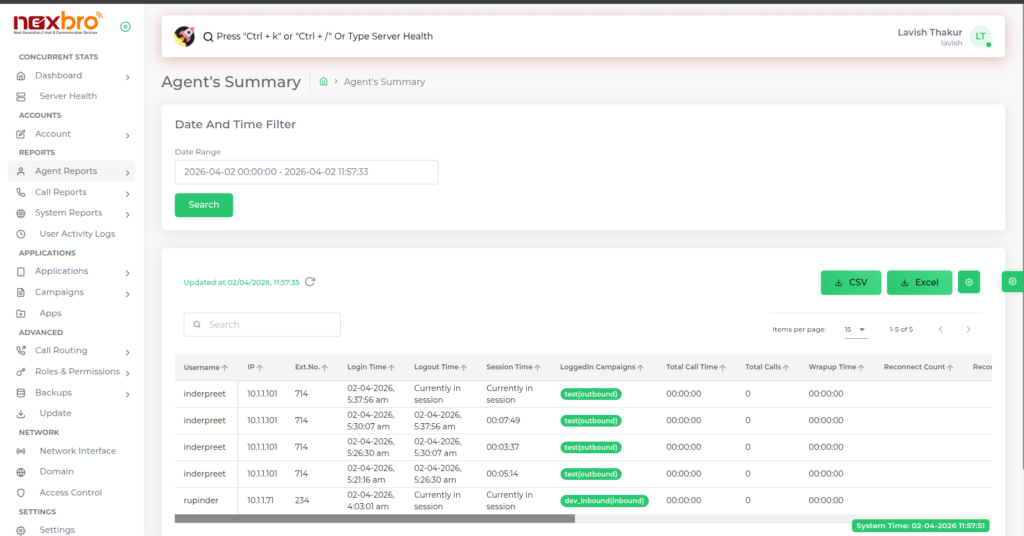This screenshot has height=536, width=1024.
Task: Click the Date Range input field
Action: [x=306, y=172]
